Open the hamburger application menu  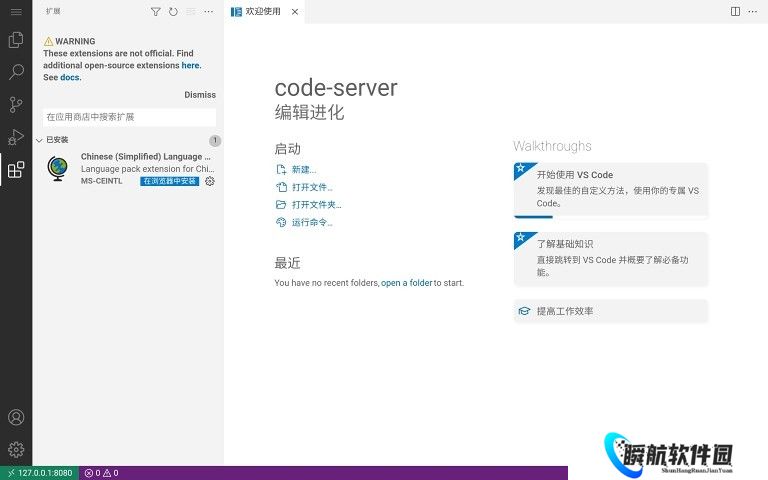click(x=16, y=11)
